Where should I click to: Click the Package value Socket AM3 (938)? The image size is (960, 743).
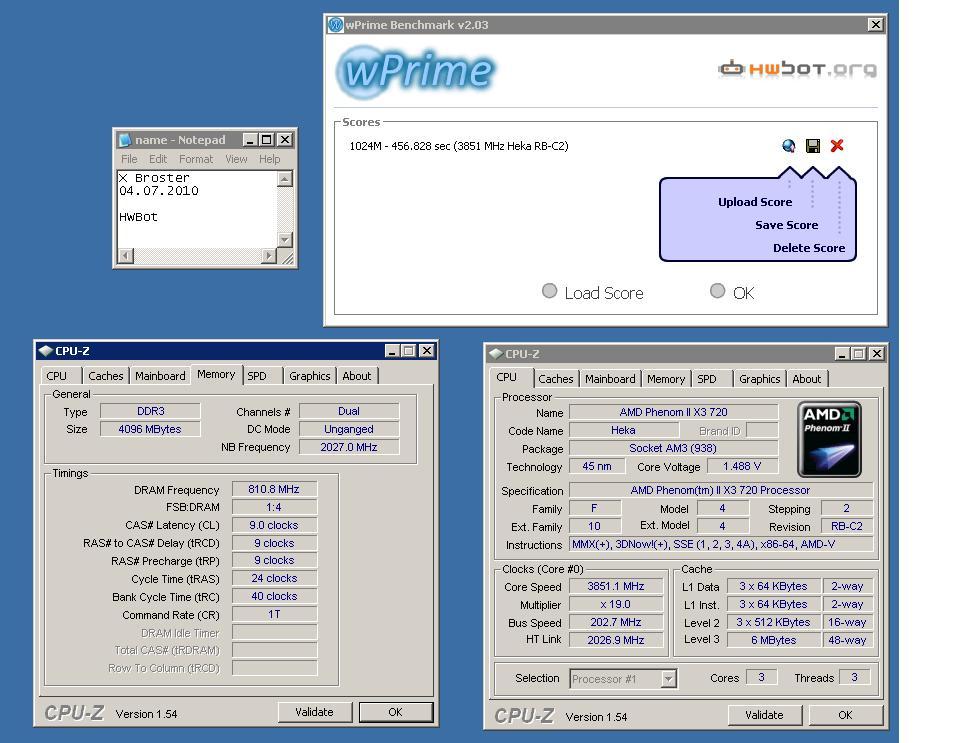(x=673, y=448)
